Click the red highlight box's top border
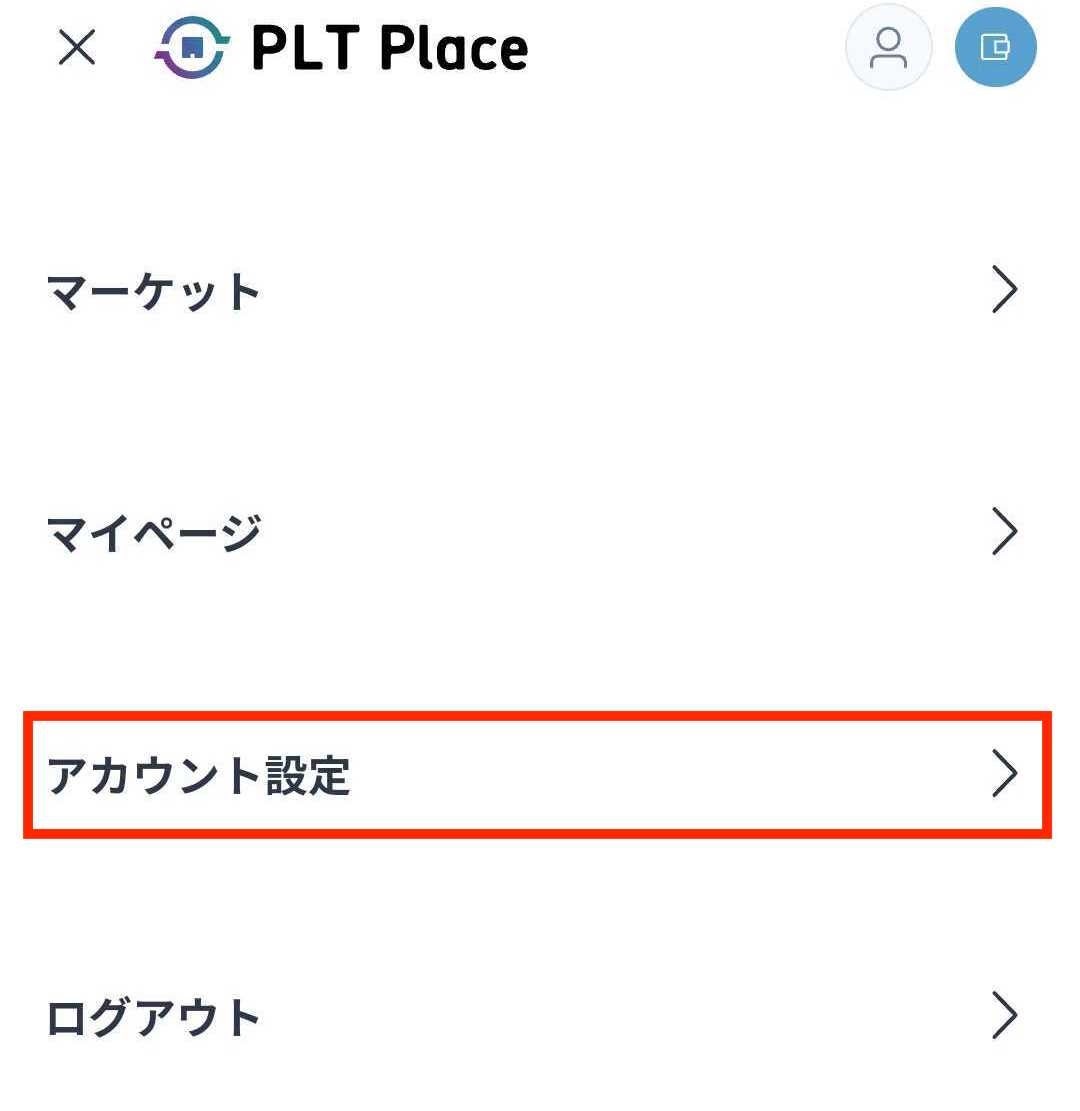 537,716
